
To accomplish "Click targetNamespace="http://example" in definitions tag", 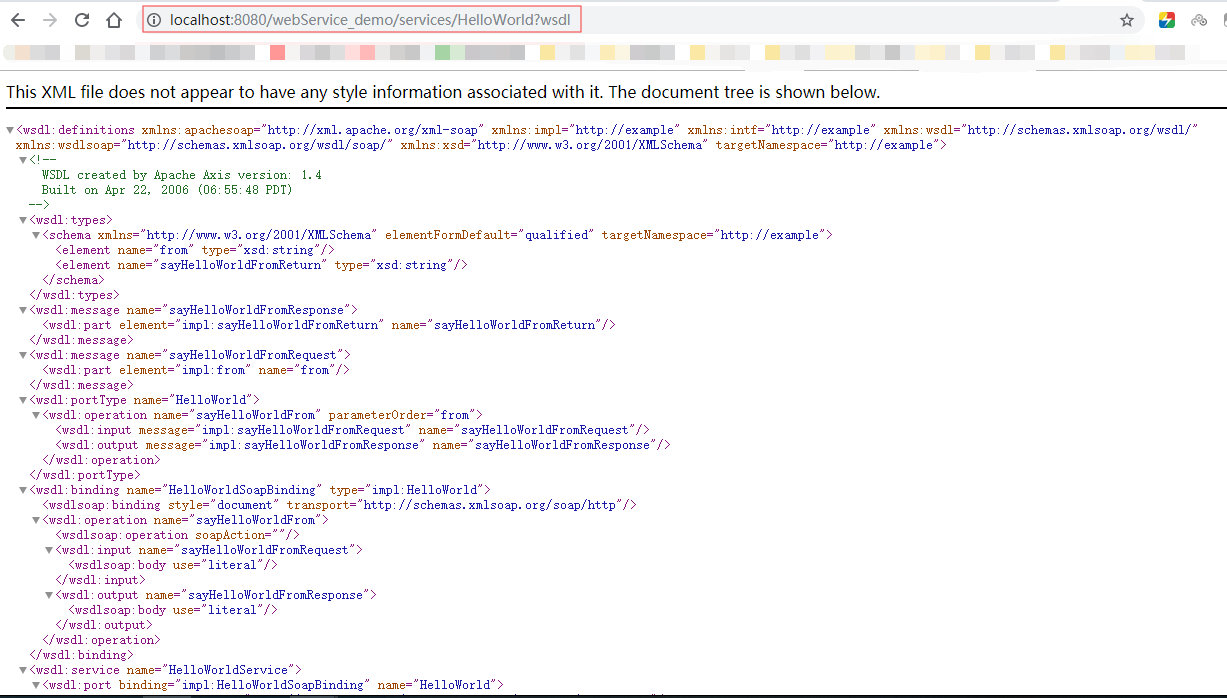I will [x=827, y=145].
